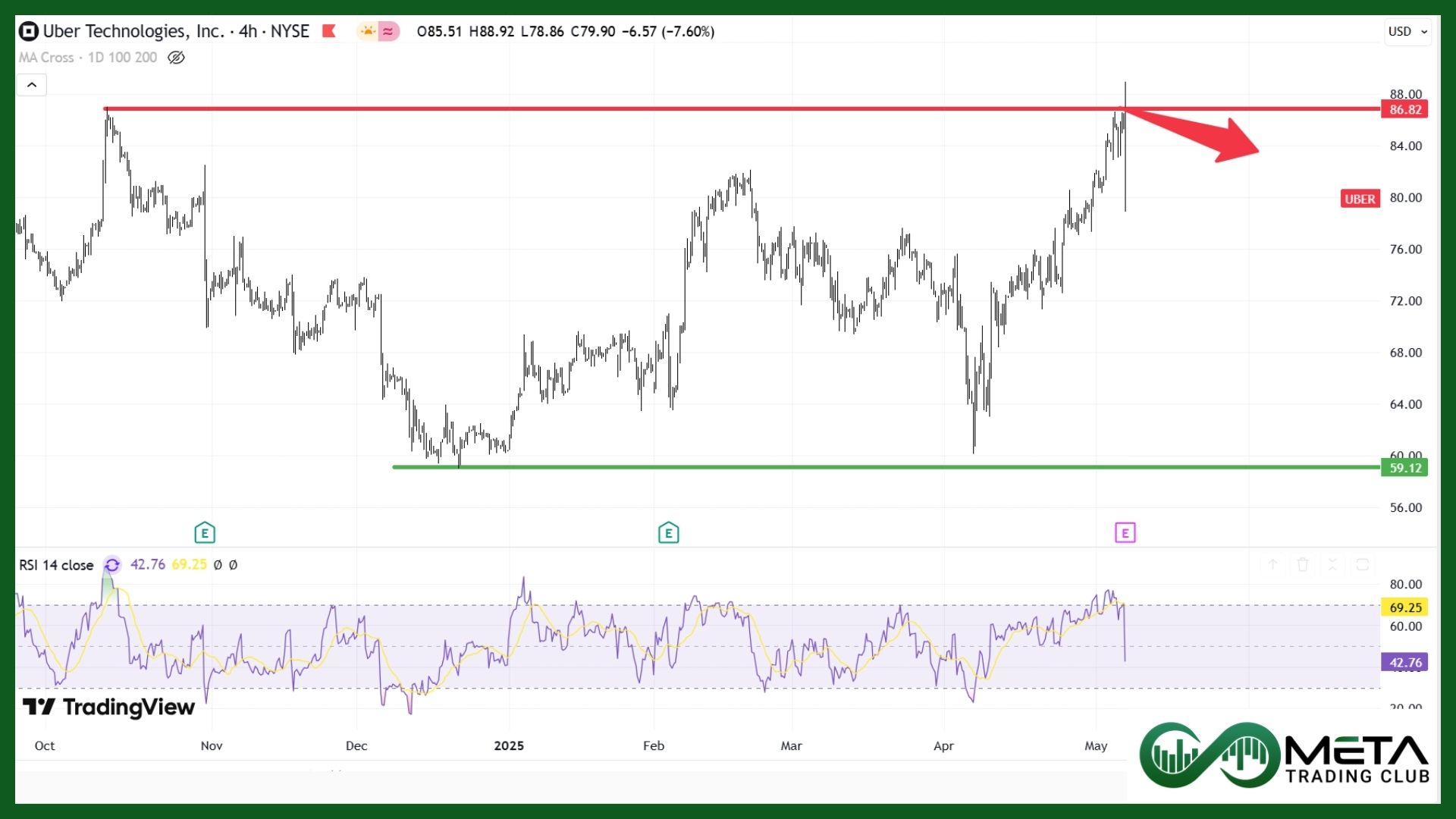Click the TradingView logo

pos(108,707)
